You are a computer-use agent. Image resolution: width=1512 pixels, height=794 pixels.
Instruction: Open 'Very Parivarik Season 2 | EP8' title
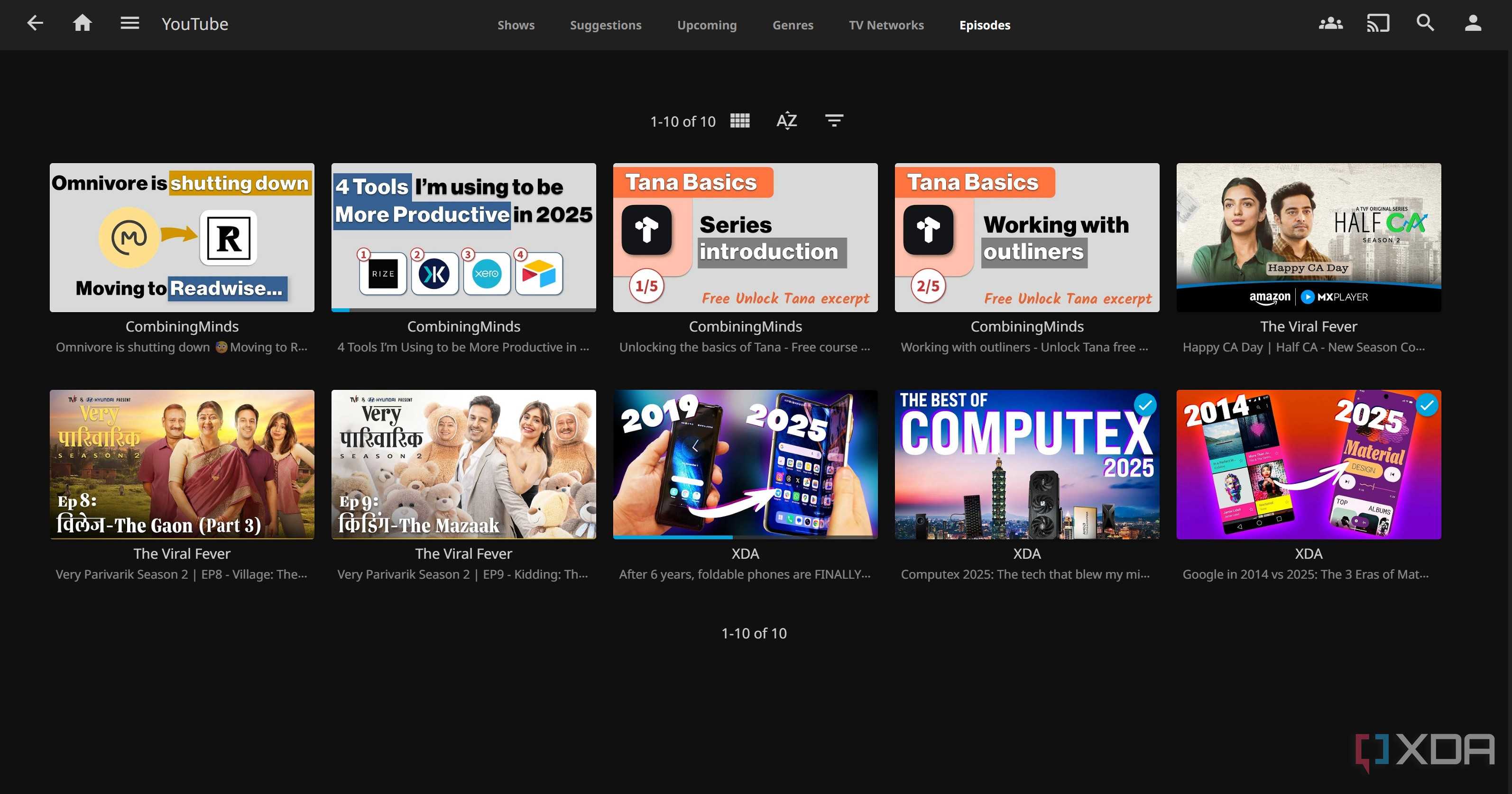pos(182,574)
